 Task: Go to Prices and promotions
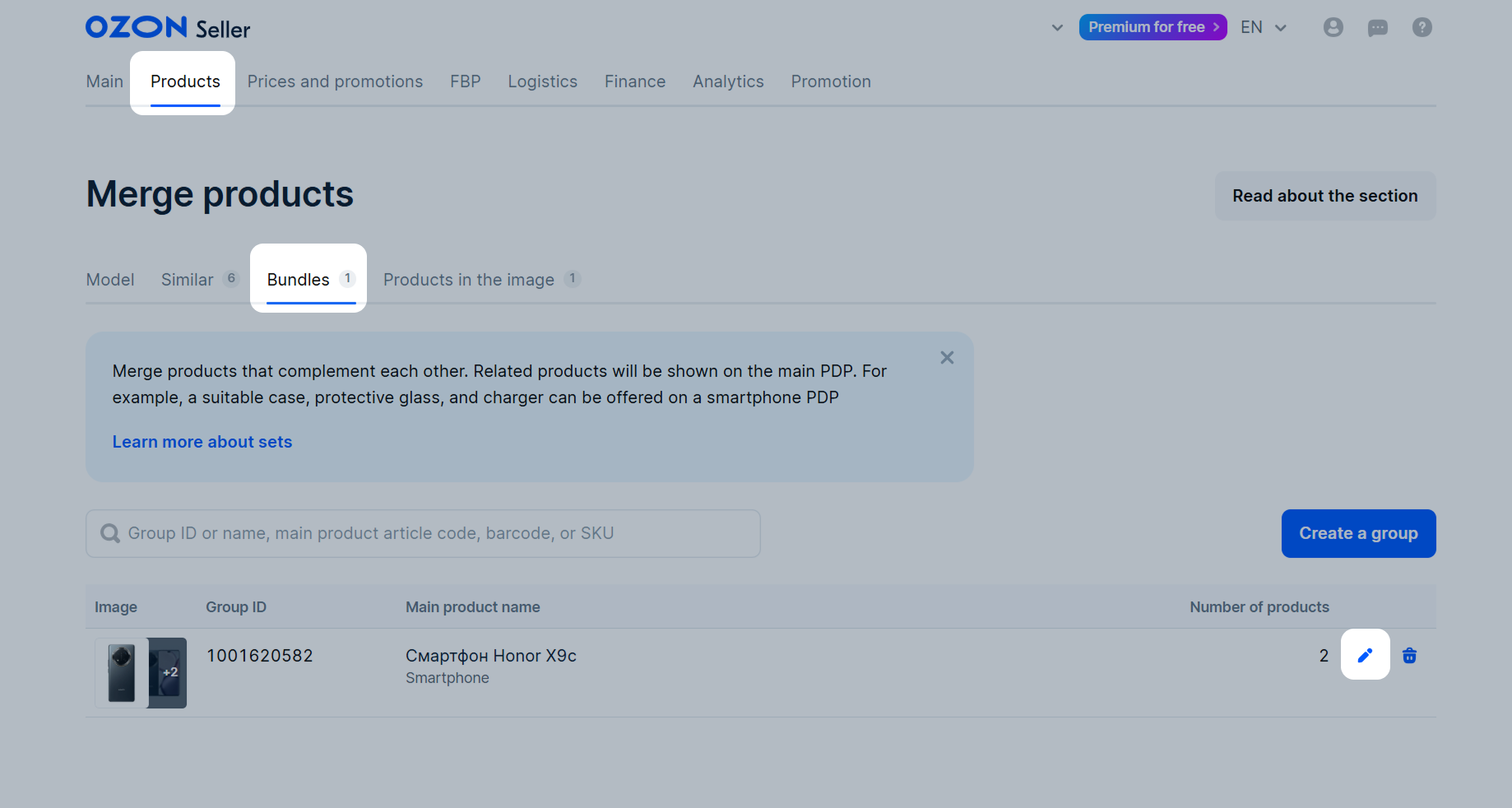[335, 81]
